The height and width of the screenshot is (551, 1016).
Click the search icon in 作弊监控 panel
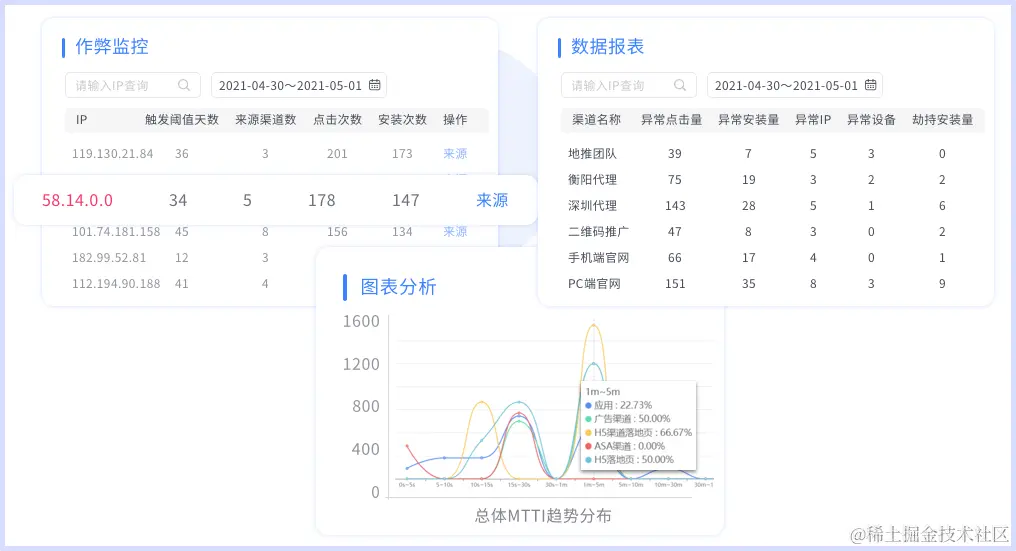tap(184, 85)
